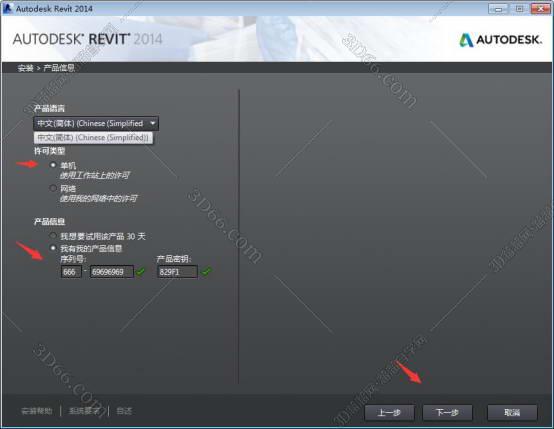
Task: Select the 单机 standalone license radio button
Action: pos(53,165)
